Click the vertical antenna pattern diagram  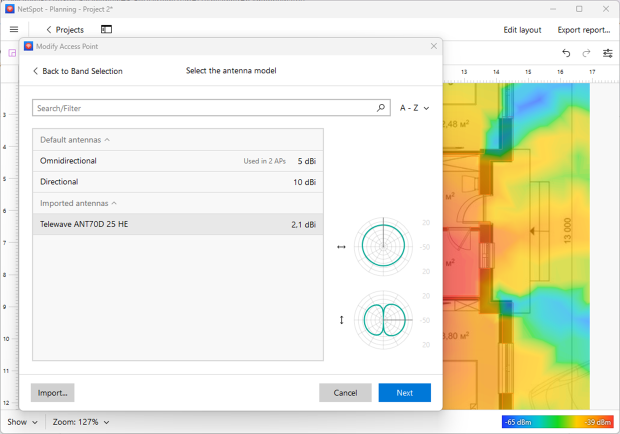tap(385, 320)
